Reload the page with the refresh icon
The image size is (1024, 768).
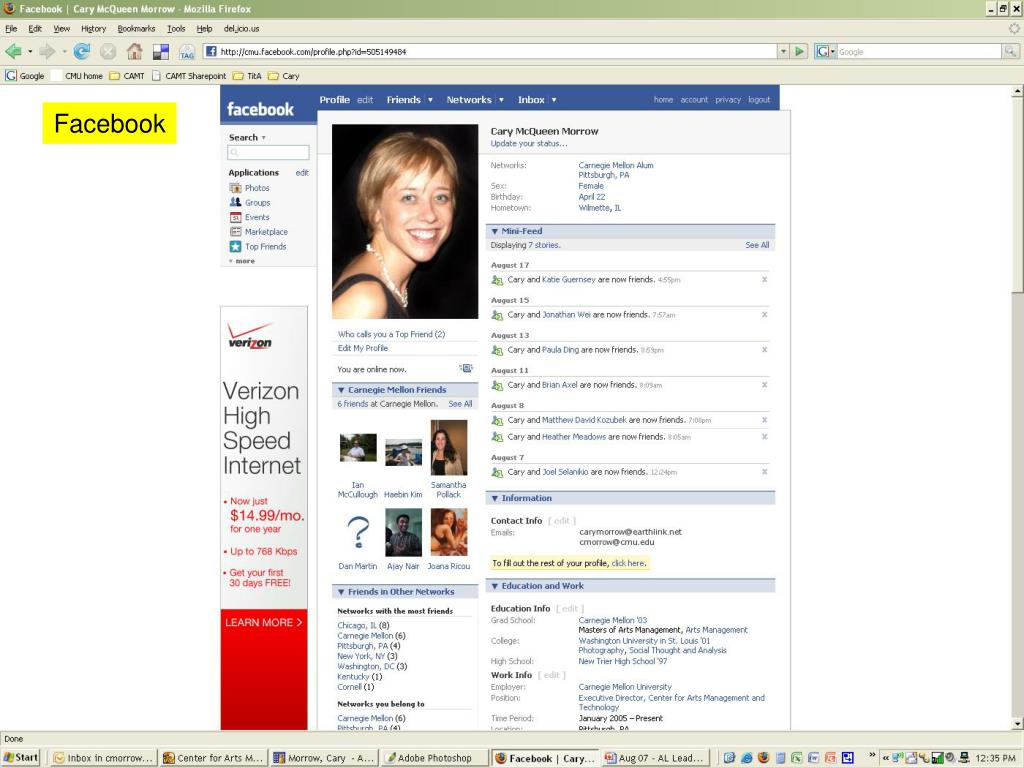tap(82, 51)
